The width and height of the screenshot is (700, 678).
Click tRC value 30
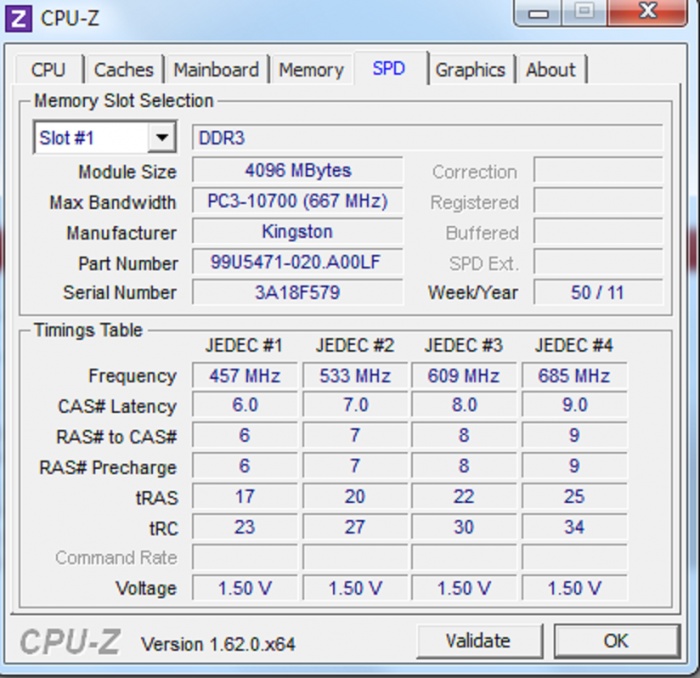tap(464, 527)
